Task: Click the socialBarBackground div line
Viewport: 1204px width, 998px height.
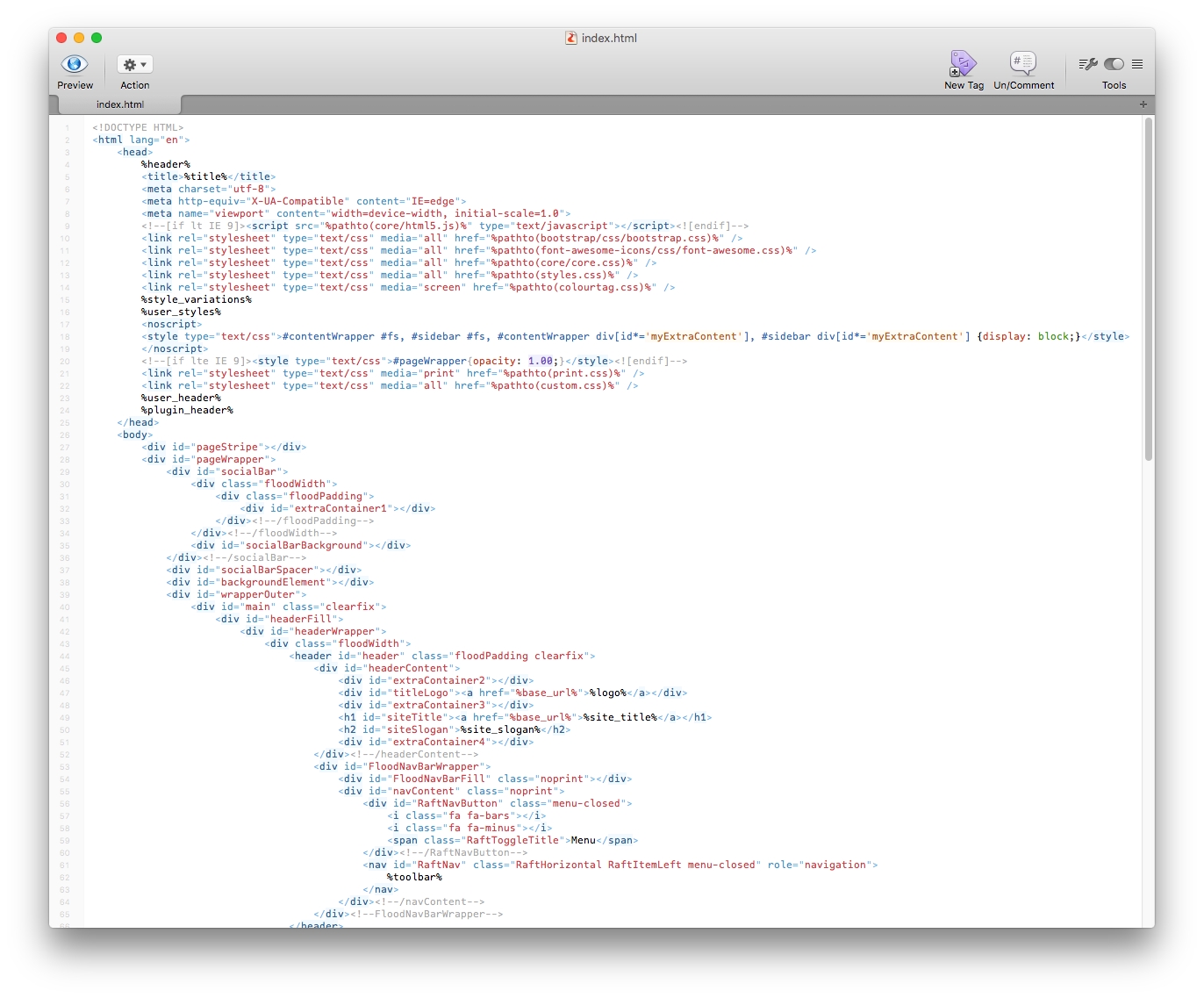Action: (x=301, y=545)
